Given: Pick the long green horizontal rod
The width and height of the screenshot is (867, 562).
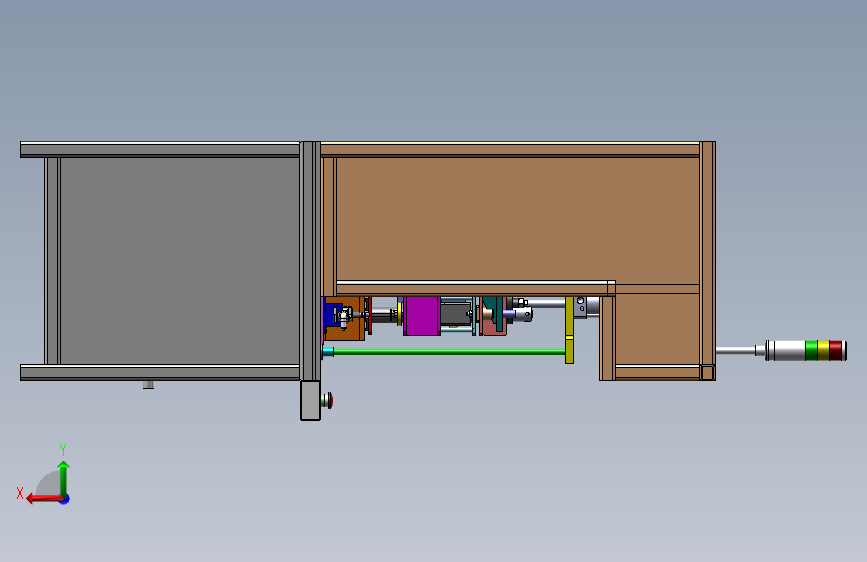Looking at the screenshot, I should [x=449, y=351].
